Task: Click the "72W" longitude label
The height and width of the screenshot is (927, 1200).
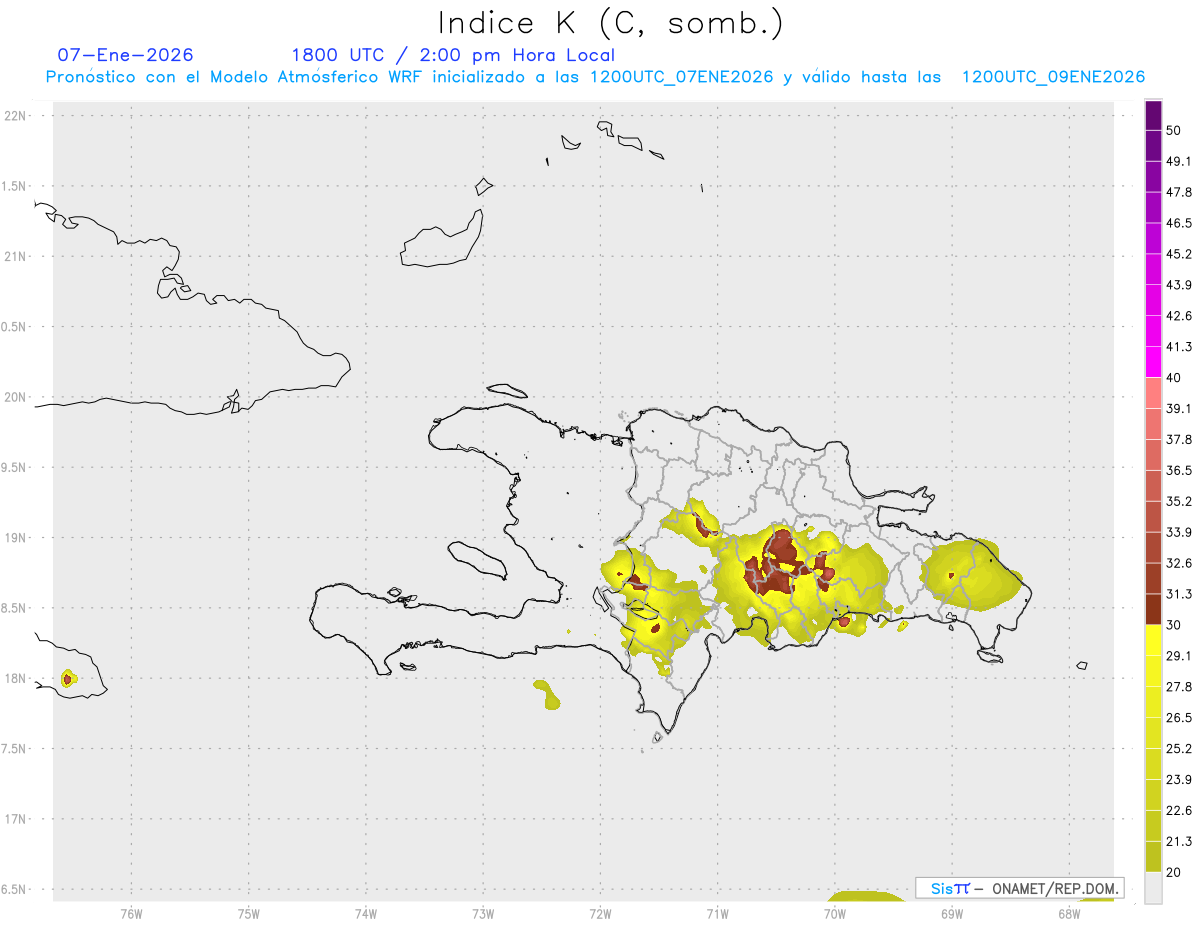Action: 601,912
